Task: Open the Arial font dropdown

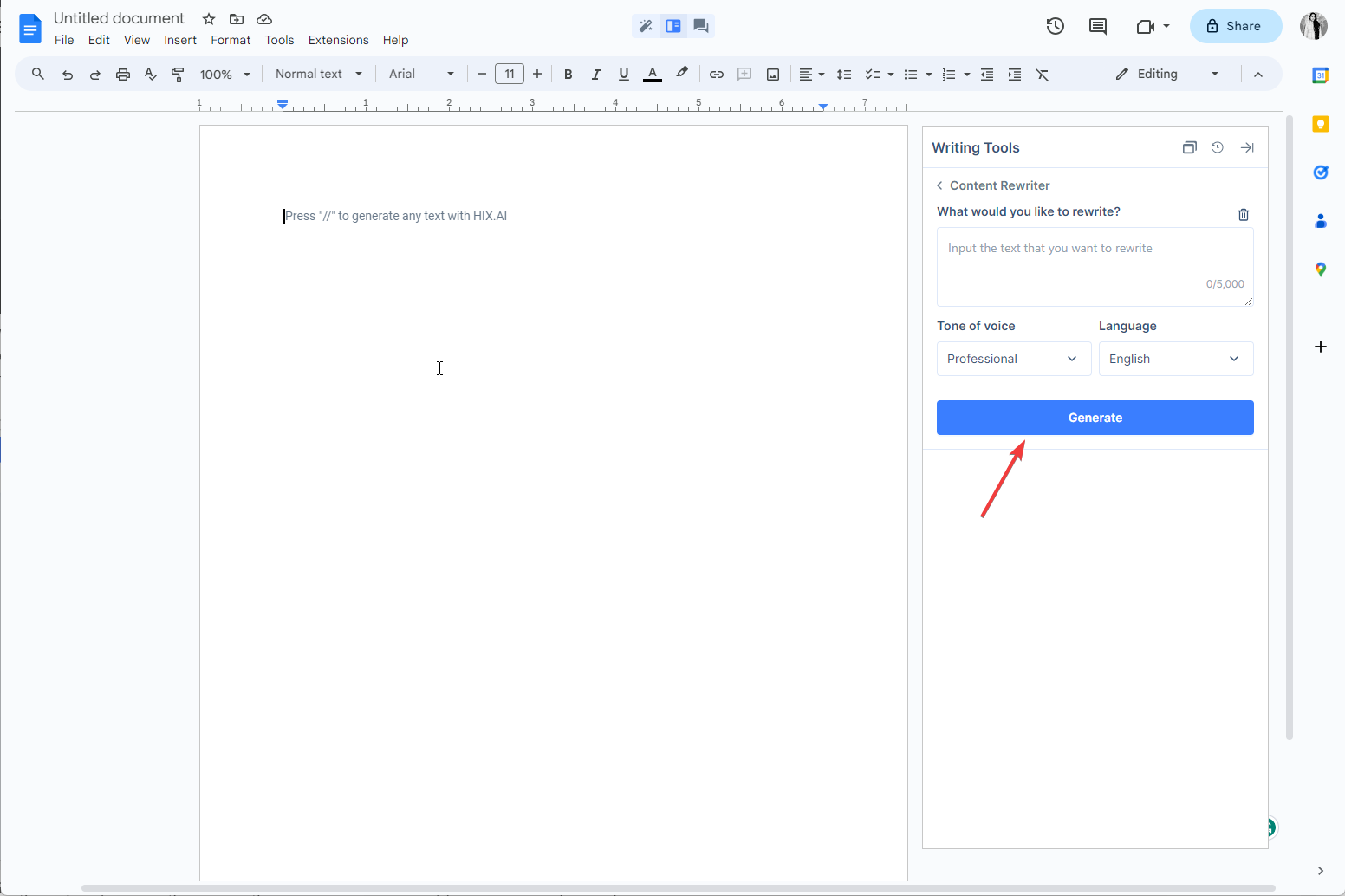Action: [x=421, y=75]
